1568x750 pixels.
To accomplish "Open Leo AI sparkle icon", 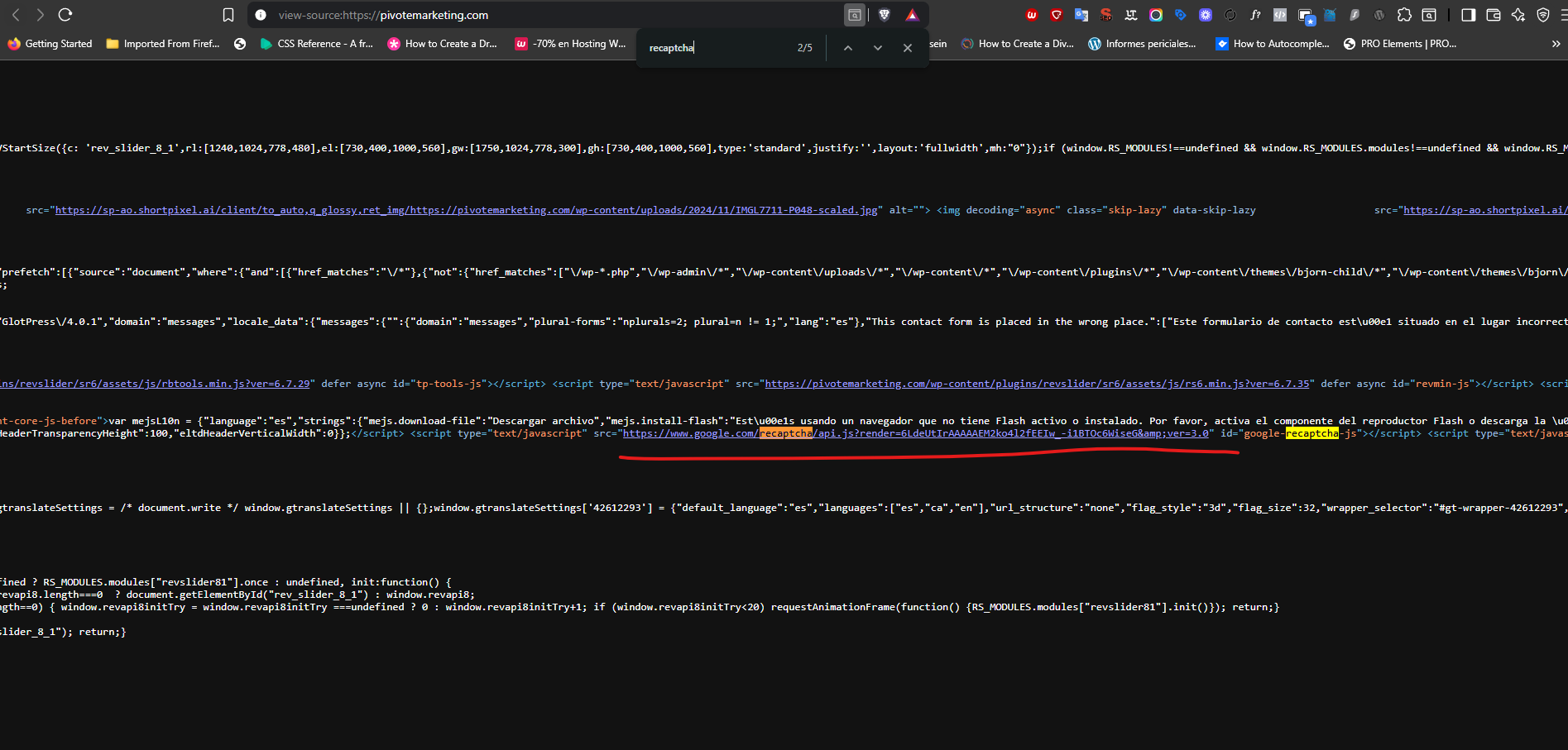I will point(1518,15).
